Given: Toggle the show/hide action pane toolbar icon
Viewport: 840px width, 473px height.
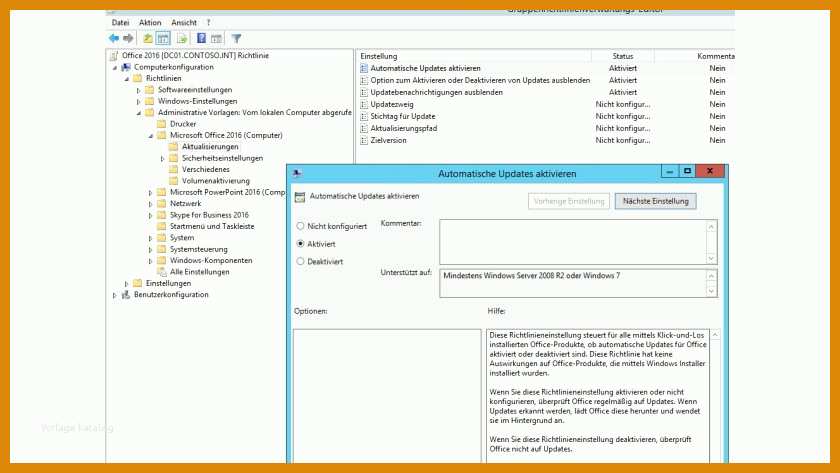Looking at the screenshot, I should point(216,39).
